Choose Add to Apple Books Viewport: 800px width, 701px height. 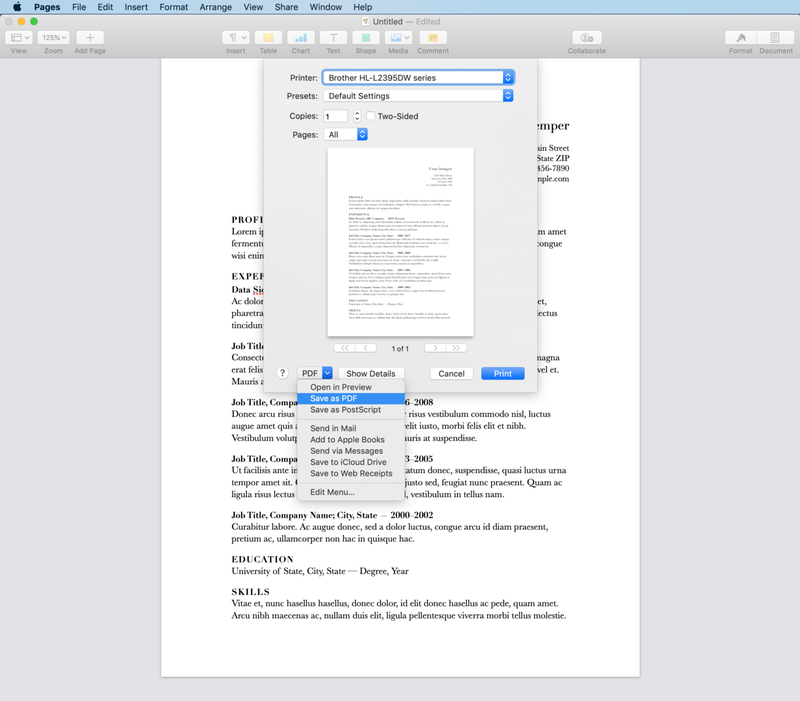click(x=351, y=439)
